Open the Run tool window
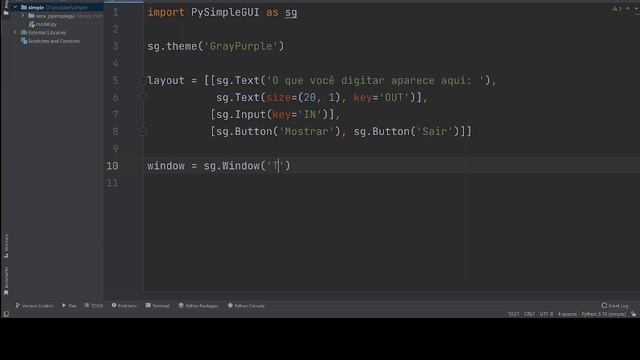 click(x=69, y=306)
